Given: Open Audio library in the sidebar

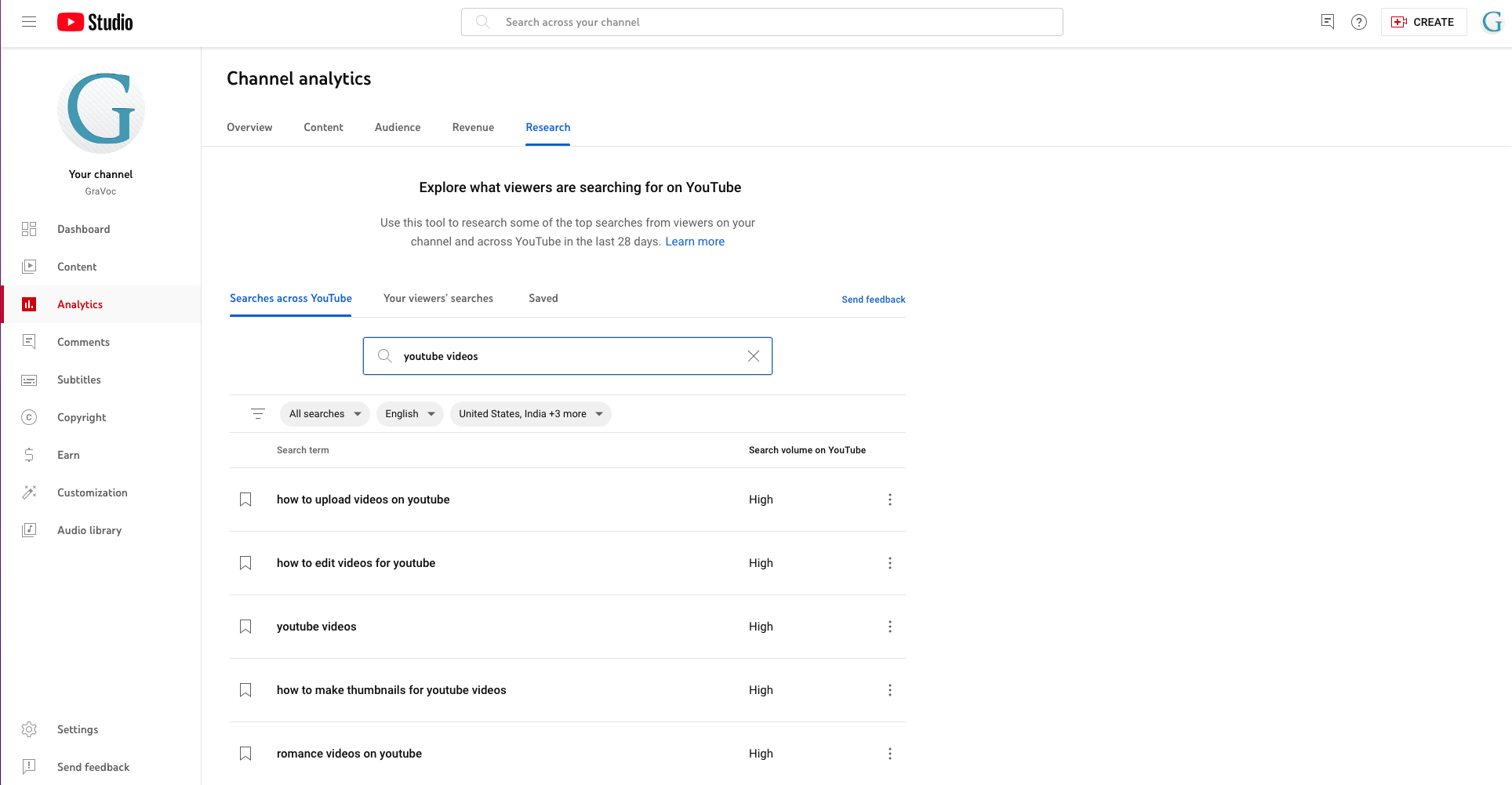Looking at the screenshot, I should pyautogui.click(x=100, y=530).
